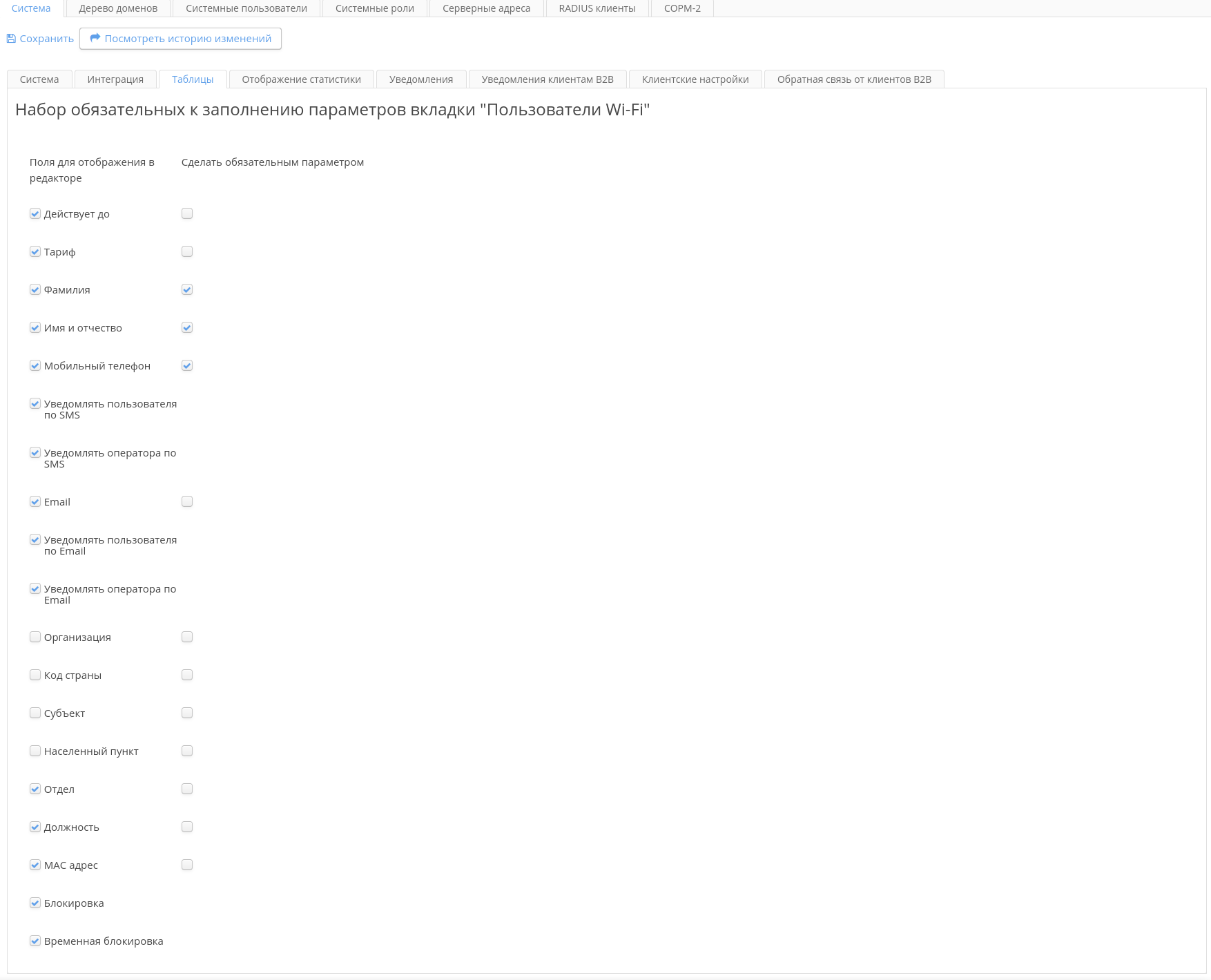
Task: Make Email a required parameter
Action: coord(187,501)
